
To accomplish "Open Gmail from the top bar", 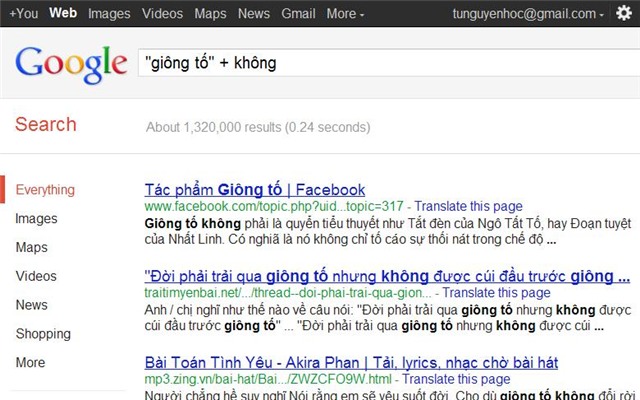I will pyautogui.click(x=298, y=13).
